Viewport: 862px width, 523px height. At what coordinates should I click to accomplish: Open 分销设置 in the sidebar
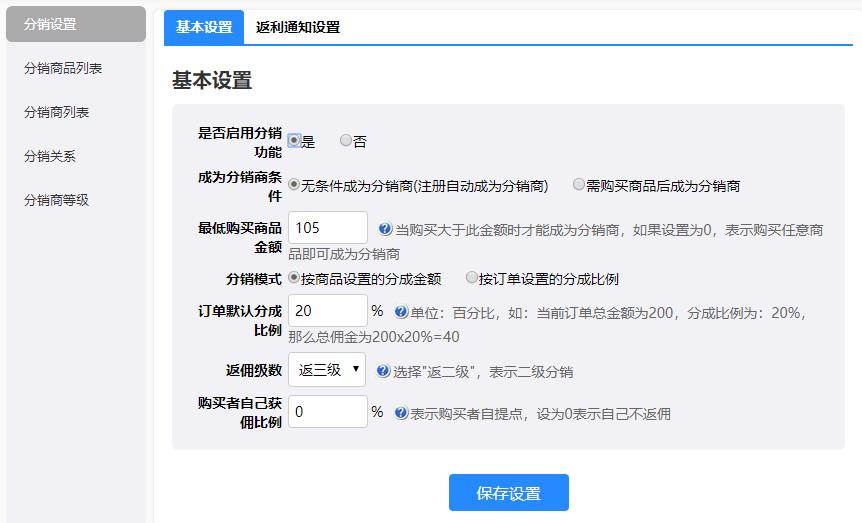[x=76, y=24]
